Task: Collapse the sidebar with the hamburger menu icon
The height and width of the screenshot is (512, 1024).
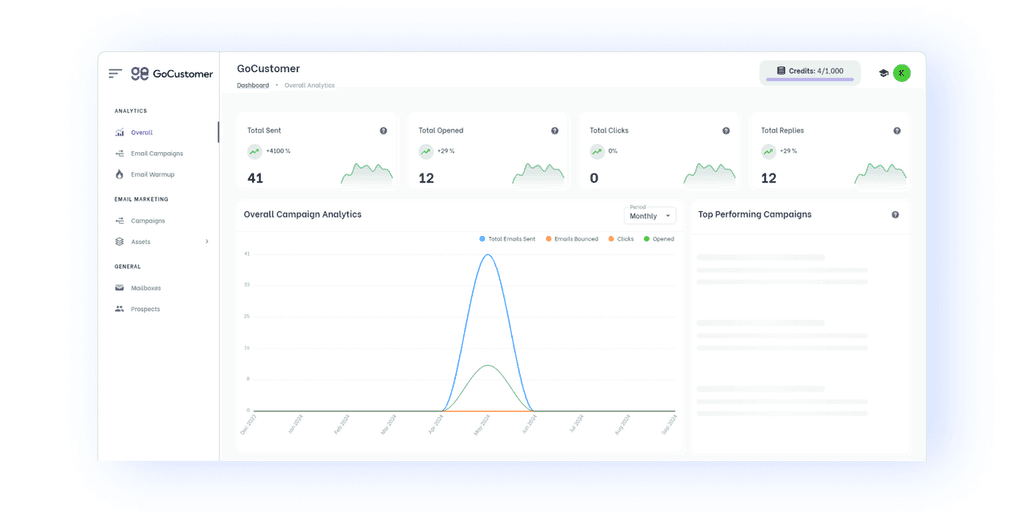Action: click(x=115, y=74)
